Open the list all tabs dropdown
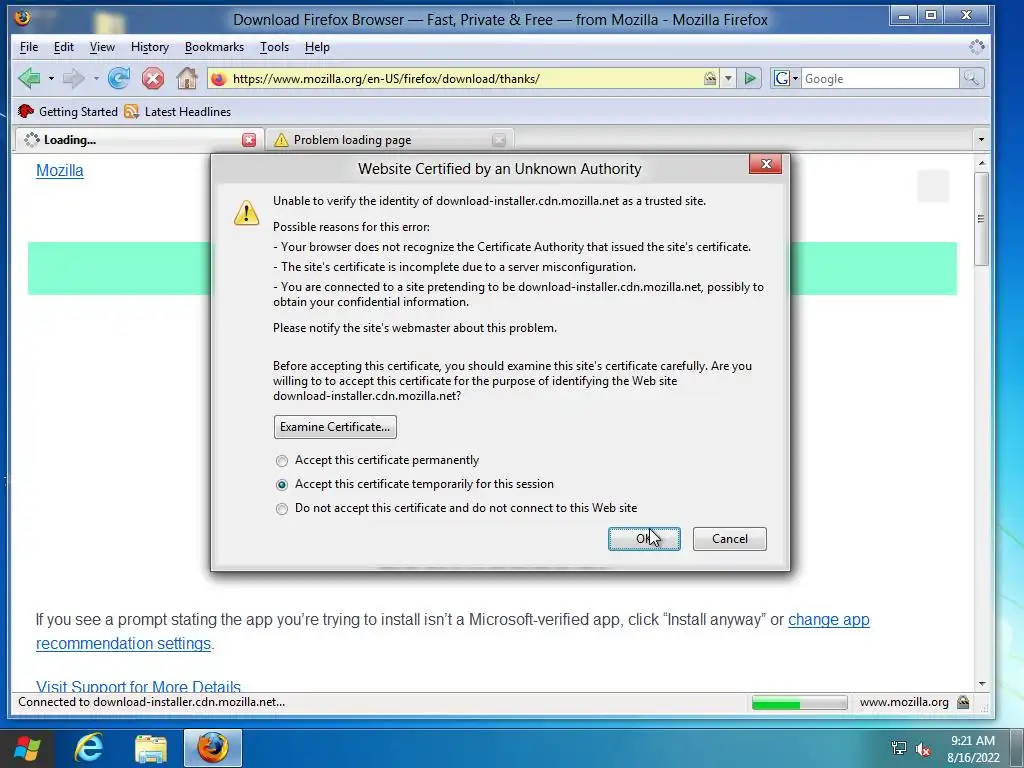This screenshot has height=768, width=1024. (x=980, y=139)
